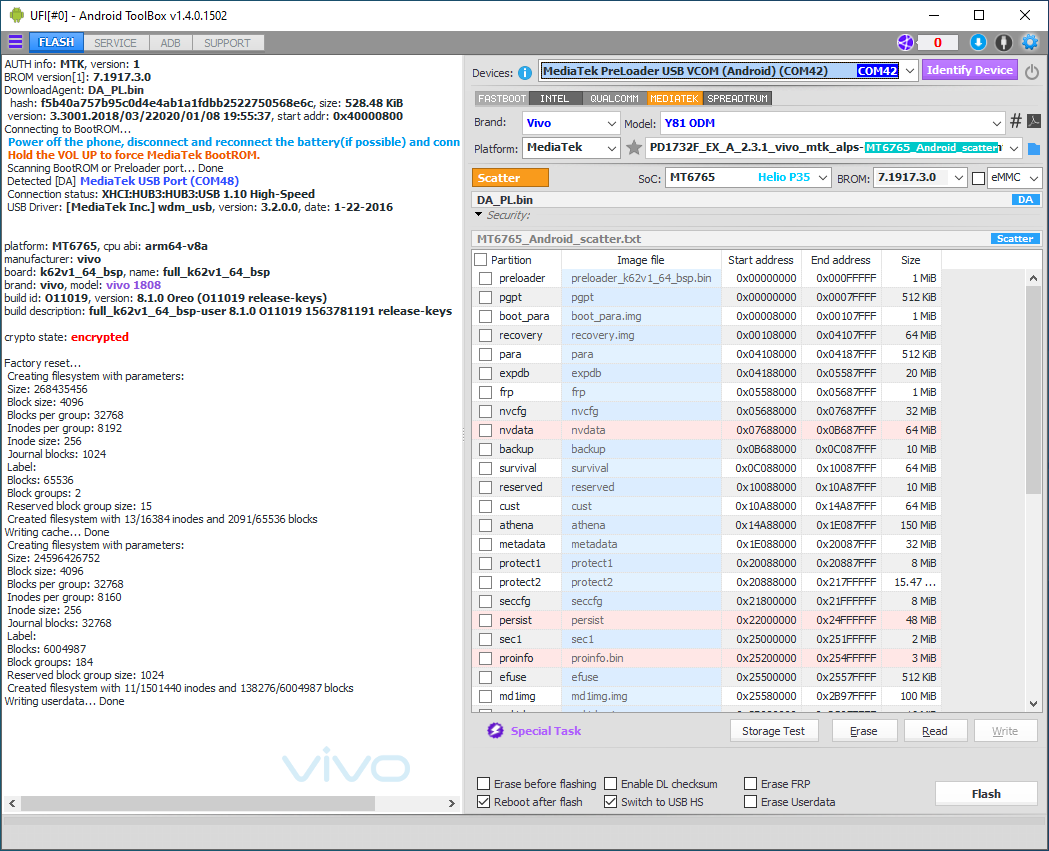Click the blue download arrow icon
The image size is (1049, 851).
(978, 42)
